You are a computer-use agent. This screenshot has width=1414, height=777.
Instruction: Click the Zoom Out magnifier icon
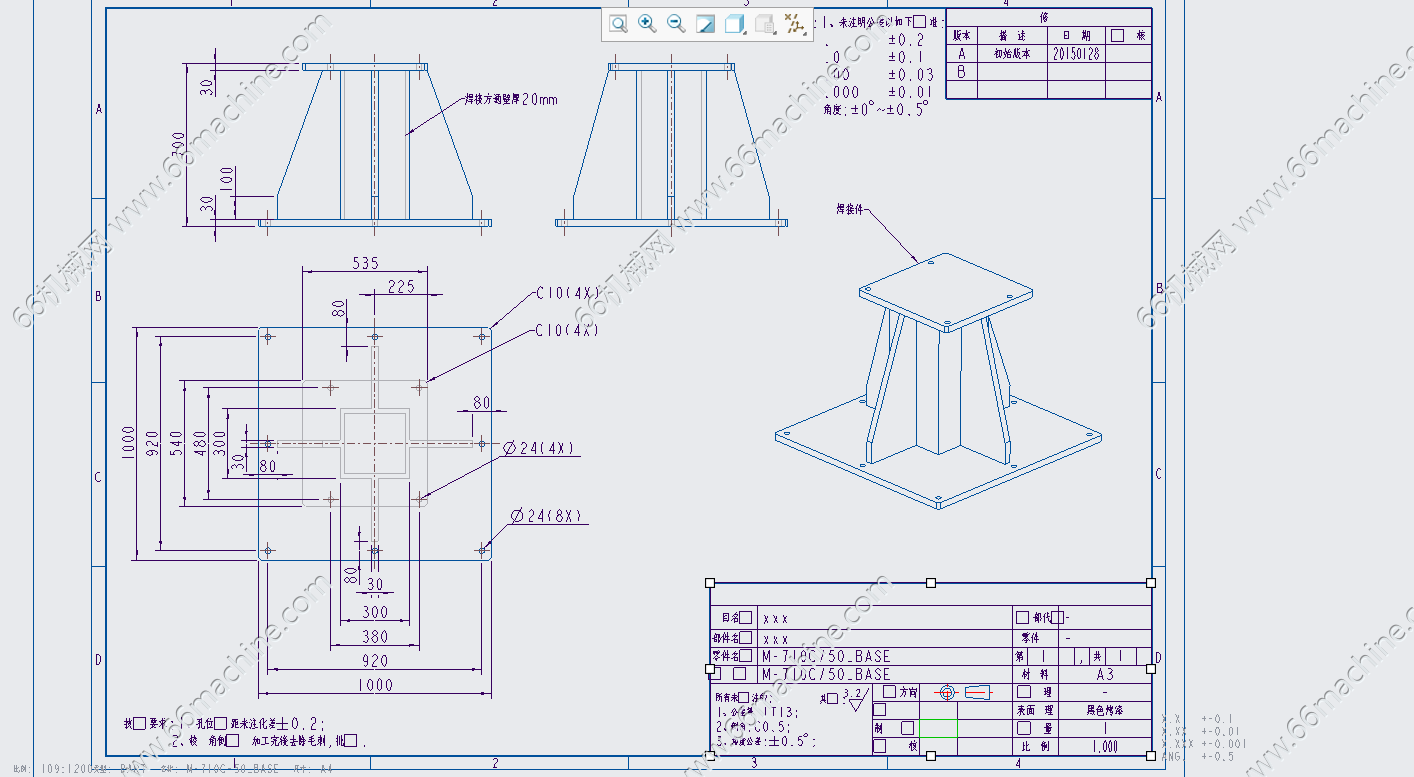point(676,24)
